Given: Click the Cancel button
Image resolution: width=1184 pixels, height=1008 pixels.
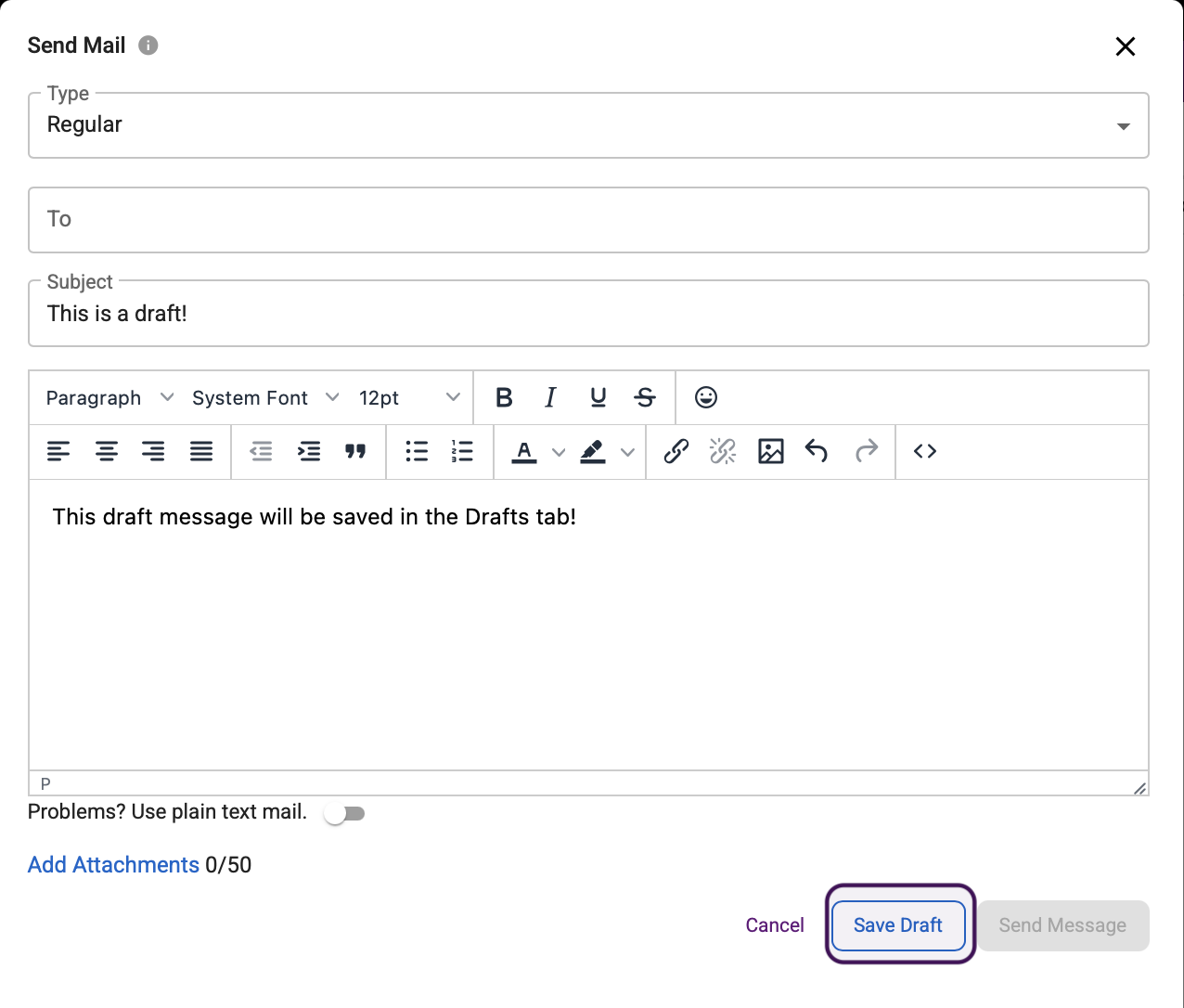Looking at the screenshot, I should (775, 925).
